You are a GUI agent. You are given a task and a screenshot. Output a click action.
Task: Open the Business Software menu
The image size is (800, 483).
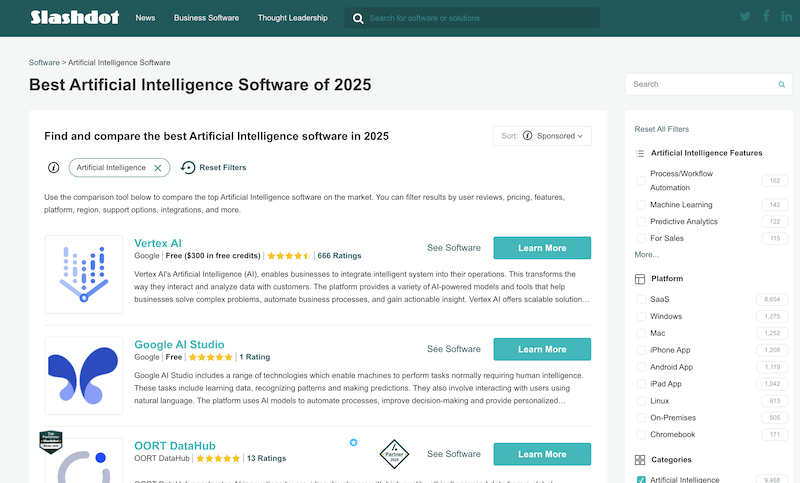click(x=206, y=18)
